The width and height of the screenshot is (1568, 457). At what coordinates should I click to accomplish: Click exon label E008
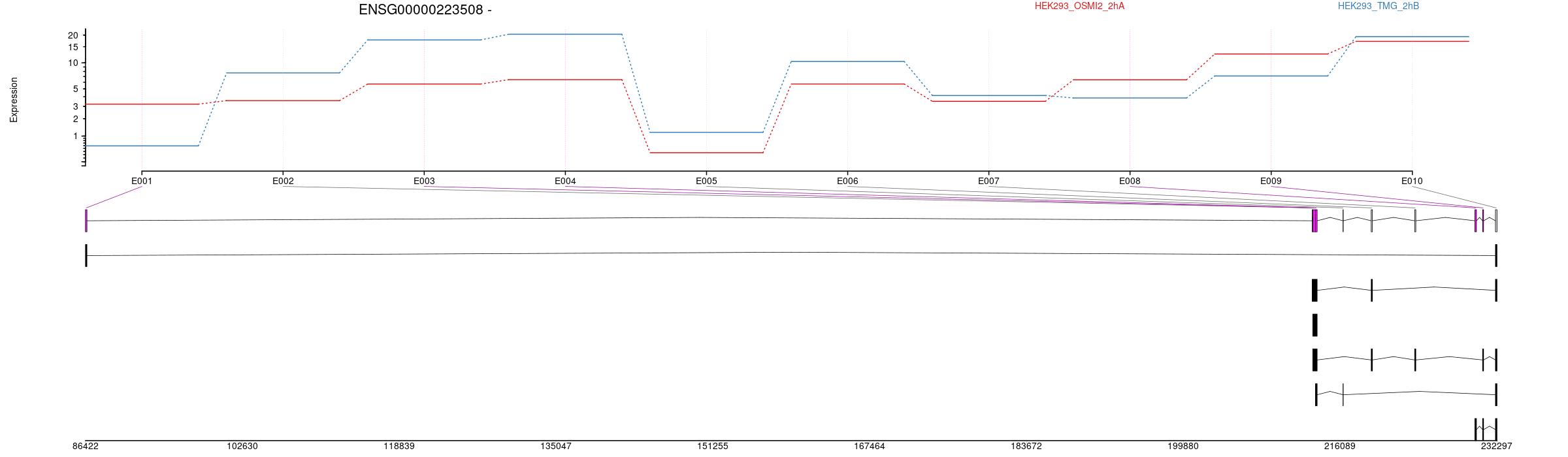(1130, 181)
